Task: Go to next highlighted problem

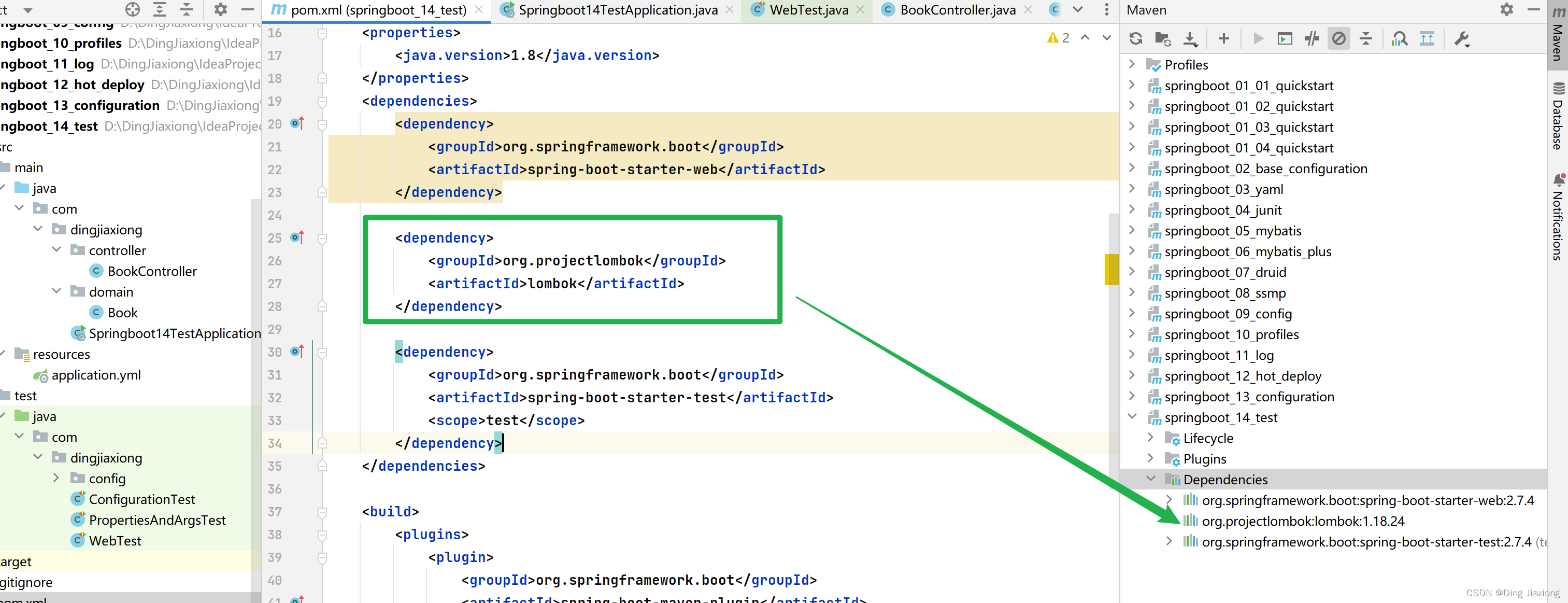Action: click(1107, 38)
